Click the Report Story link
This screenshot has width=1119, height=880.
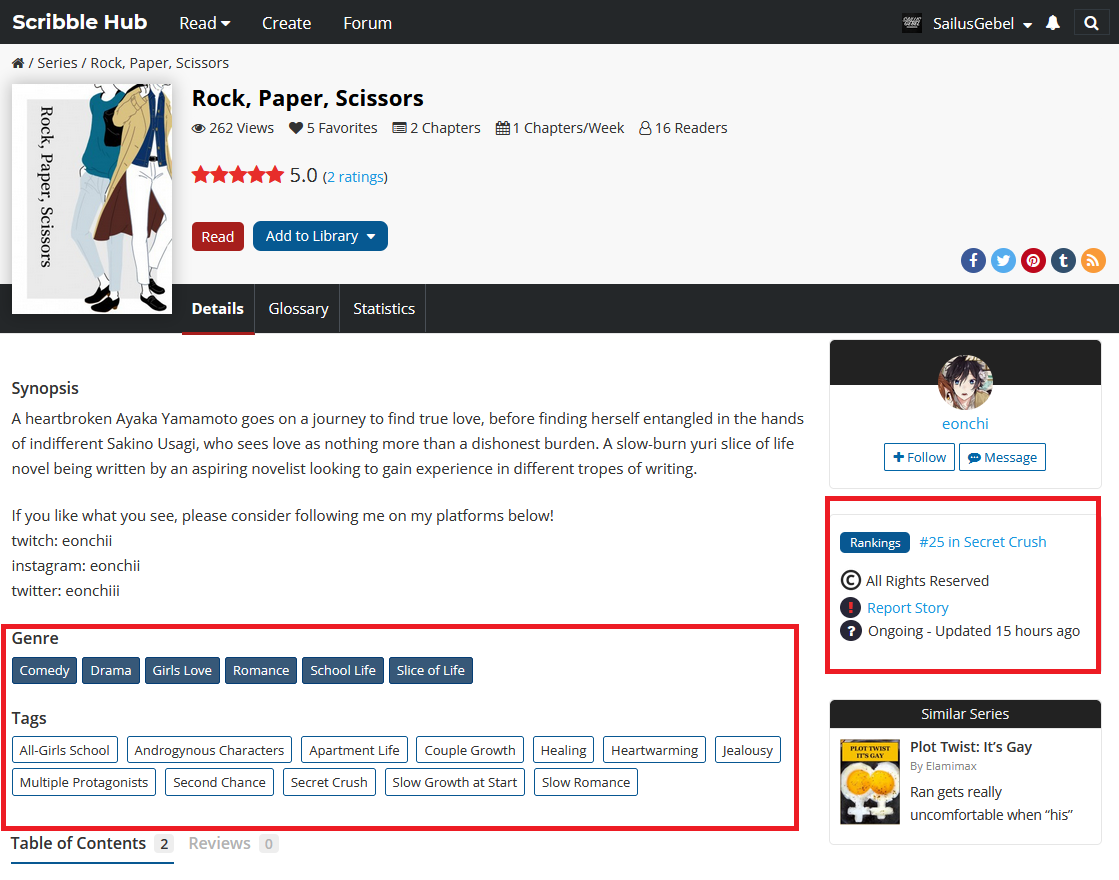pos(907,608)
